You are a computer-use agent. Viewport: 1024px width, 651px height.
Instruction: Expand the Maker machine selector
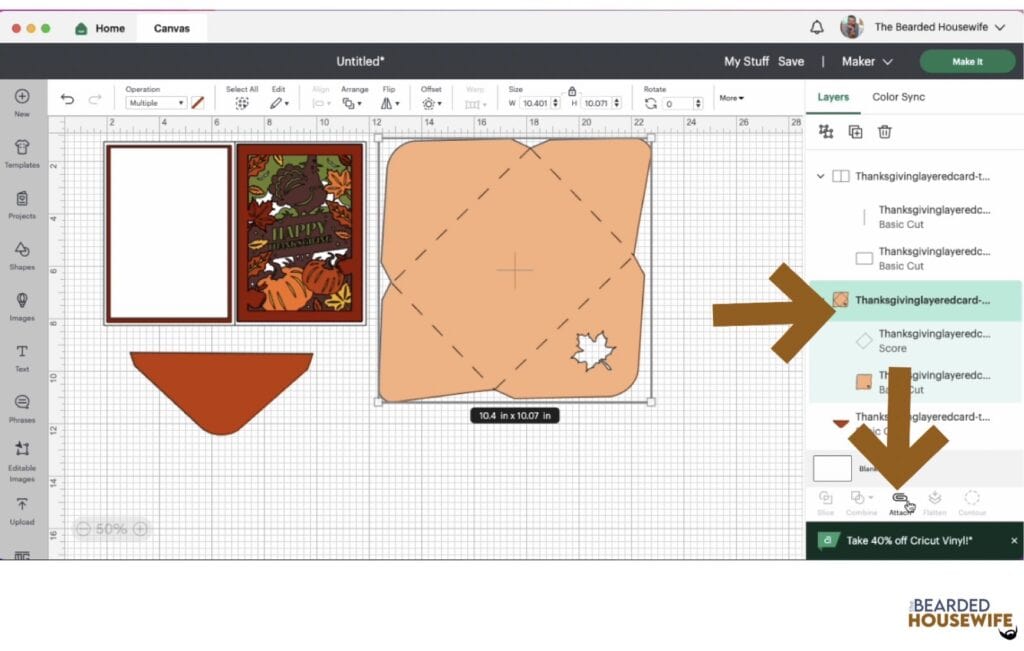[x=866, y=62]
